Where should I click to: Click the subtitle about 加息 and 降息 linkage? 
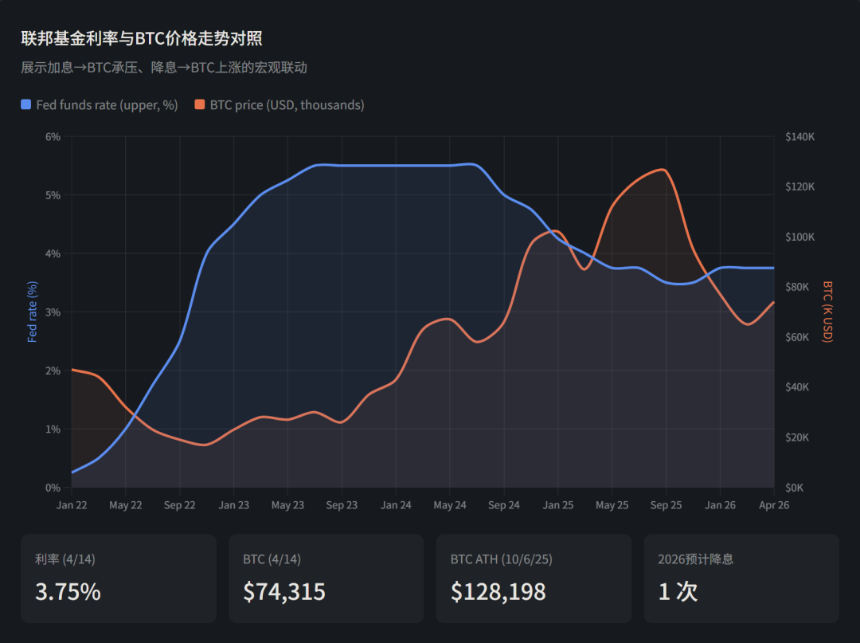click(x=164, y=68)
